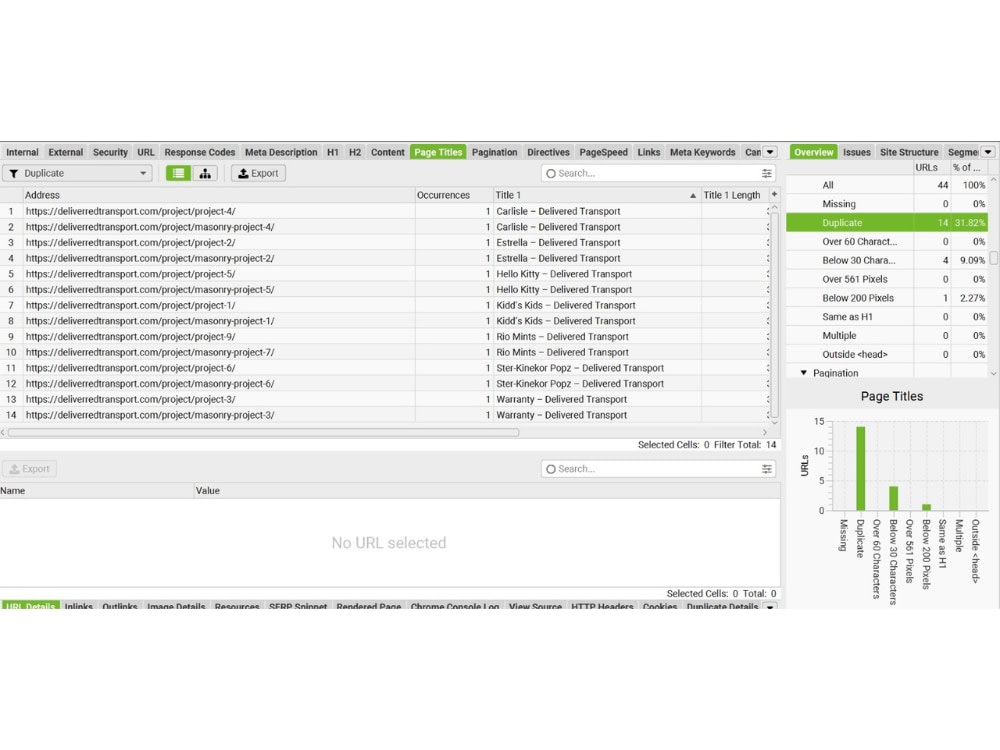
Task: Switch to list view icon
Action: 179,173
